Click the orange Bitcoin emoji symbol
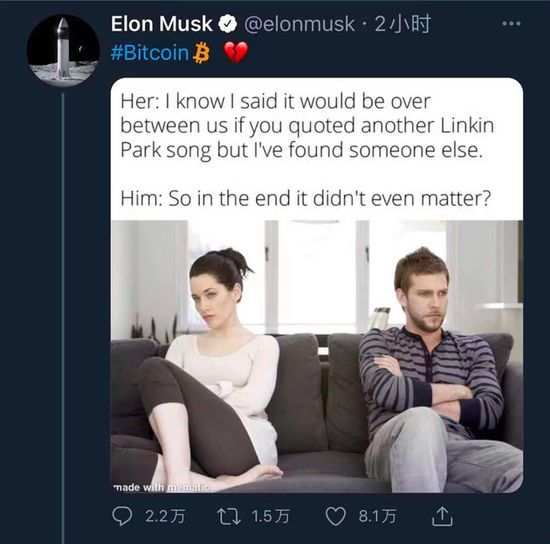 coord(201,53)
